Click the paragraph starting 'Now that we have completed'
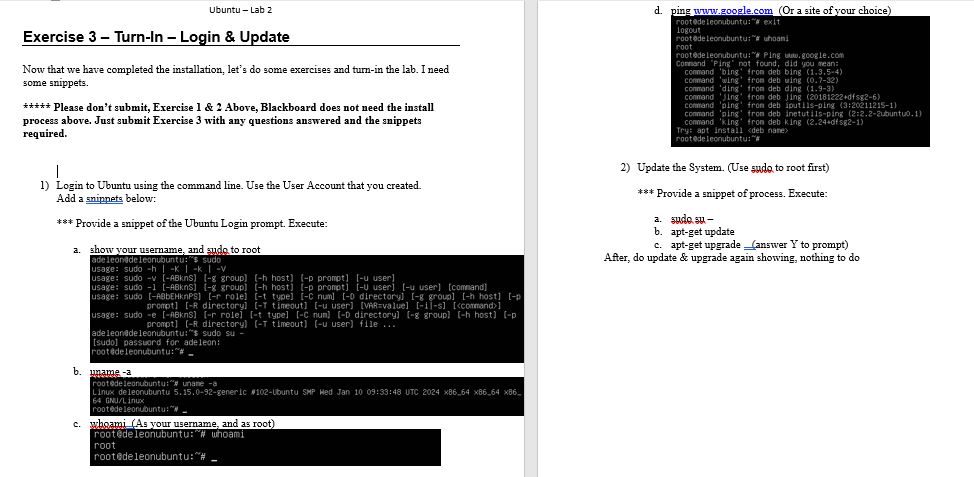Image resolution: width=974 pixels, height=477 pixels. click(236, 76)
